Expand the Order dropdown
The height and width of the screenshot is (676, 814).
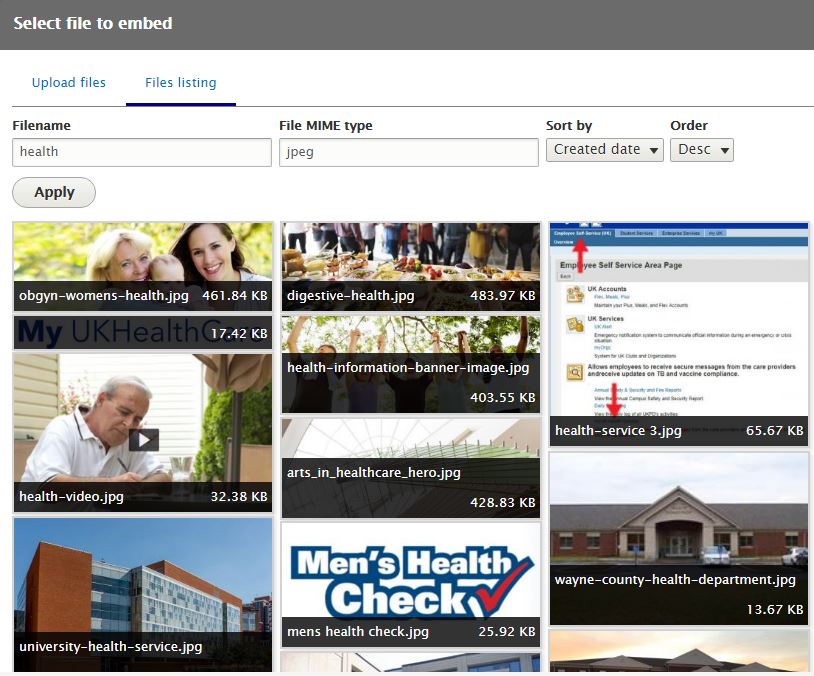[x=701, y=150]
